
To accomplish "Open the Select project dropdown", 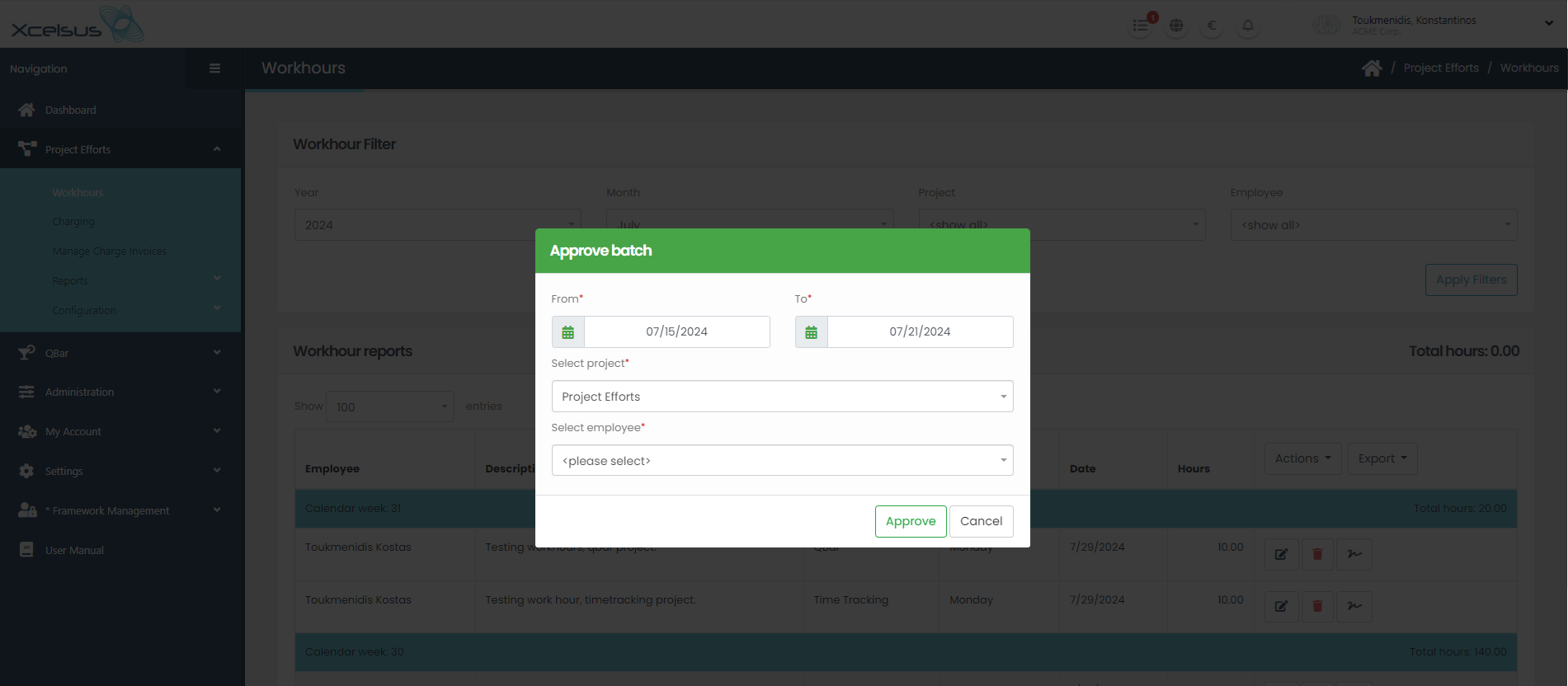I will tap(782, 397).
